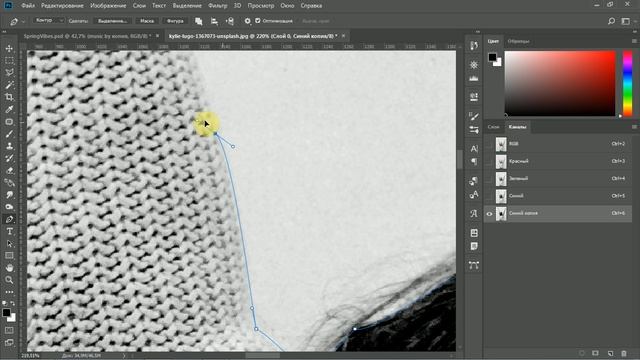The image size is (640, 360).
Task: Open the Histogram panel icon
Action: click(473, 78)
